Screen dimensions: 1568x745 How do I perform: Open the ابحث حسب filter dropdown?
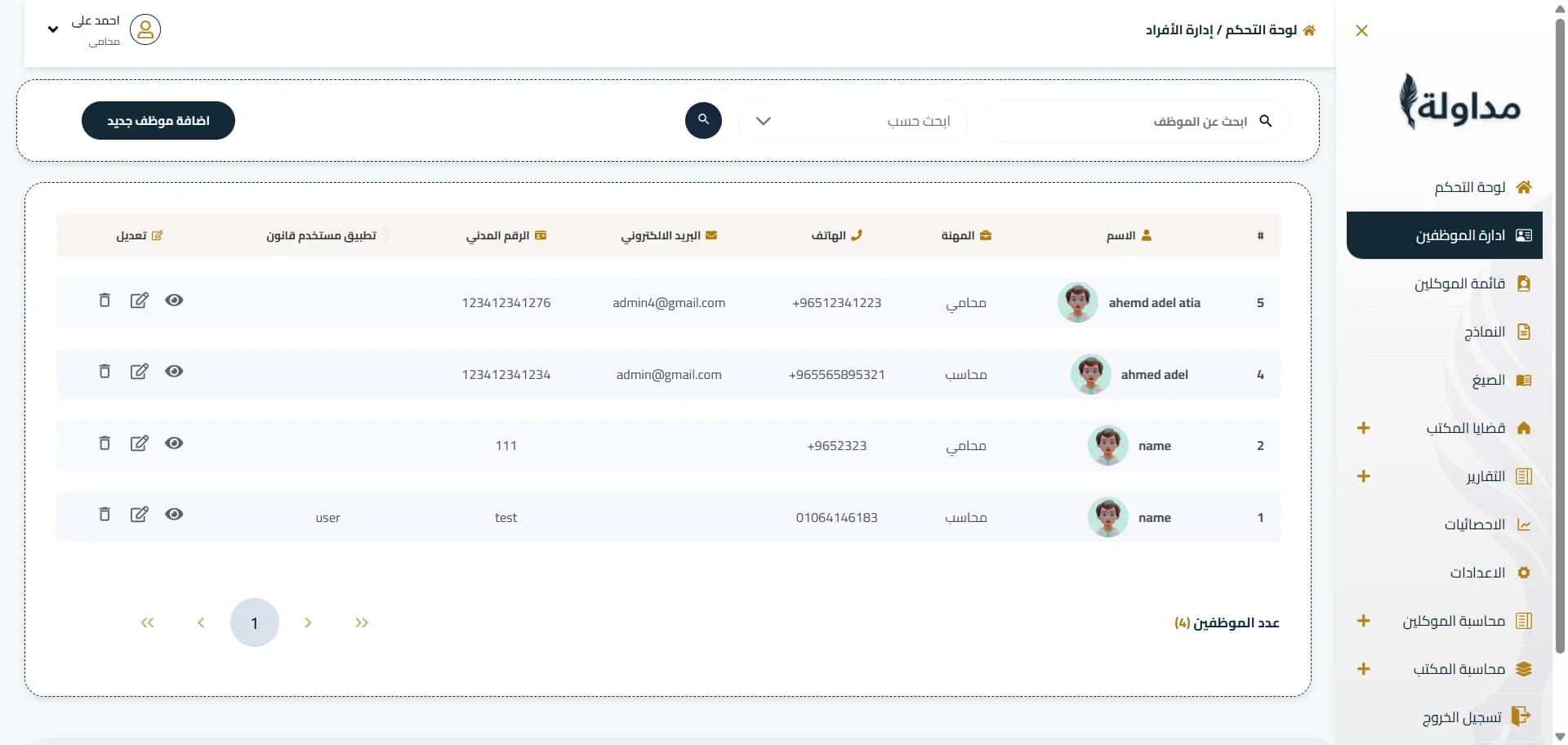click(853, 121)
